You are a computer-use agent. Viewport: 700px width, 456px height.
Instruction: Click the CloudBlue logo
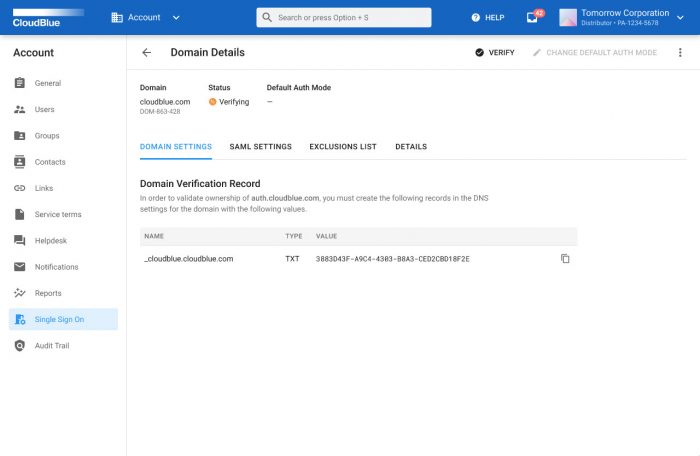coord(34,18)
